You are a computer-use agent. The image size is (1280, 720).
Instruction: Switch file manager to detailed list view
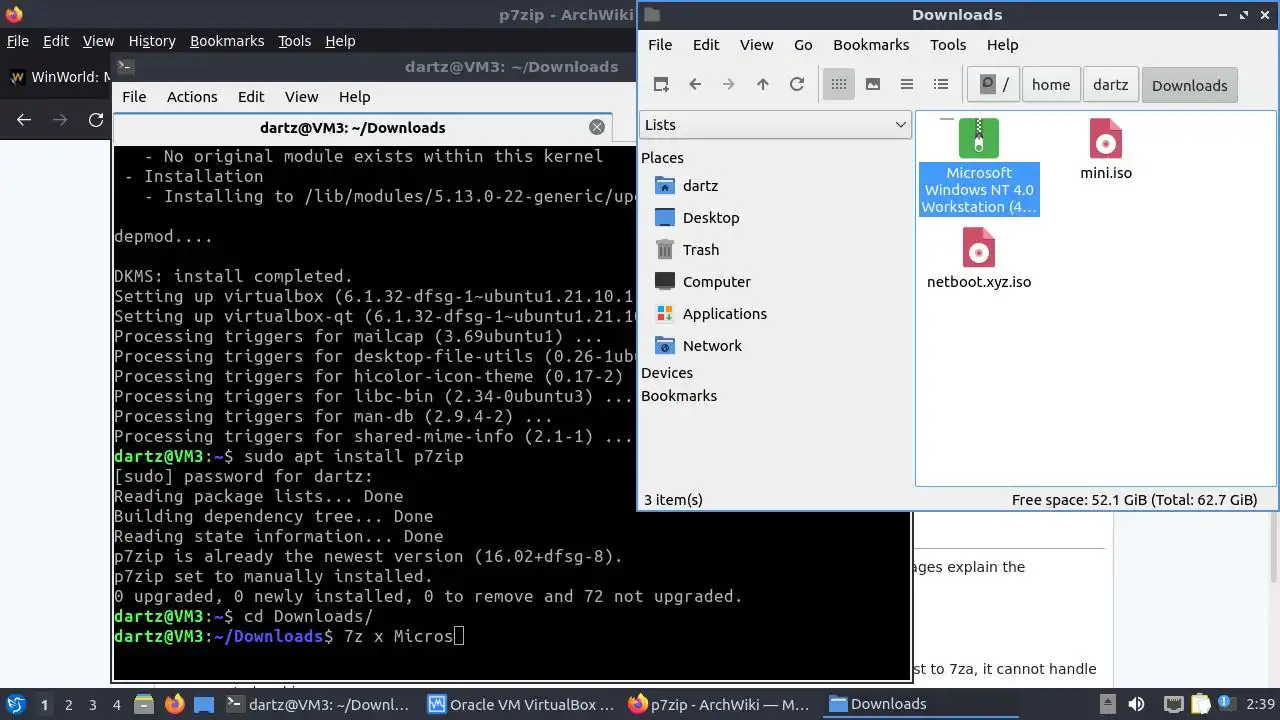(x=941, y=85)
